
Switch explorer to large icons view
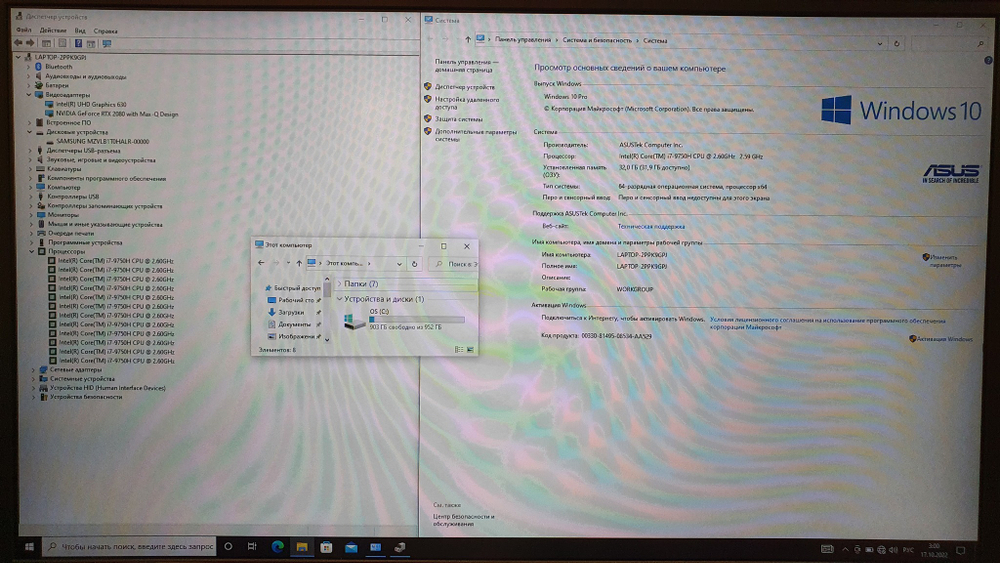(471, 349)
